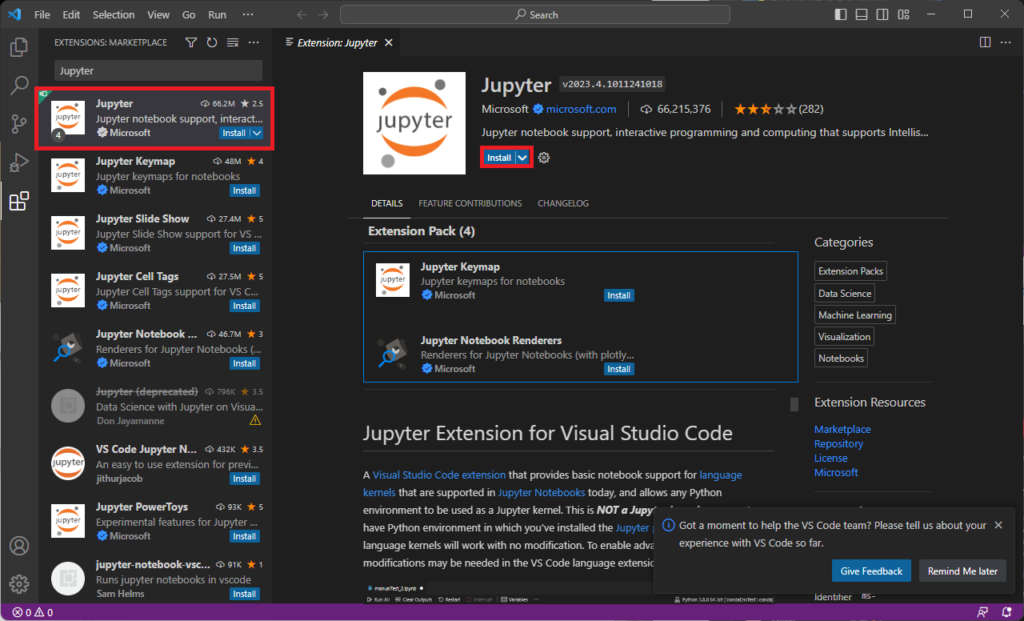Click the extension search field with Jupyter
The width and height of the screenshot is (1024, 621).
click(158, 71)
